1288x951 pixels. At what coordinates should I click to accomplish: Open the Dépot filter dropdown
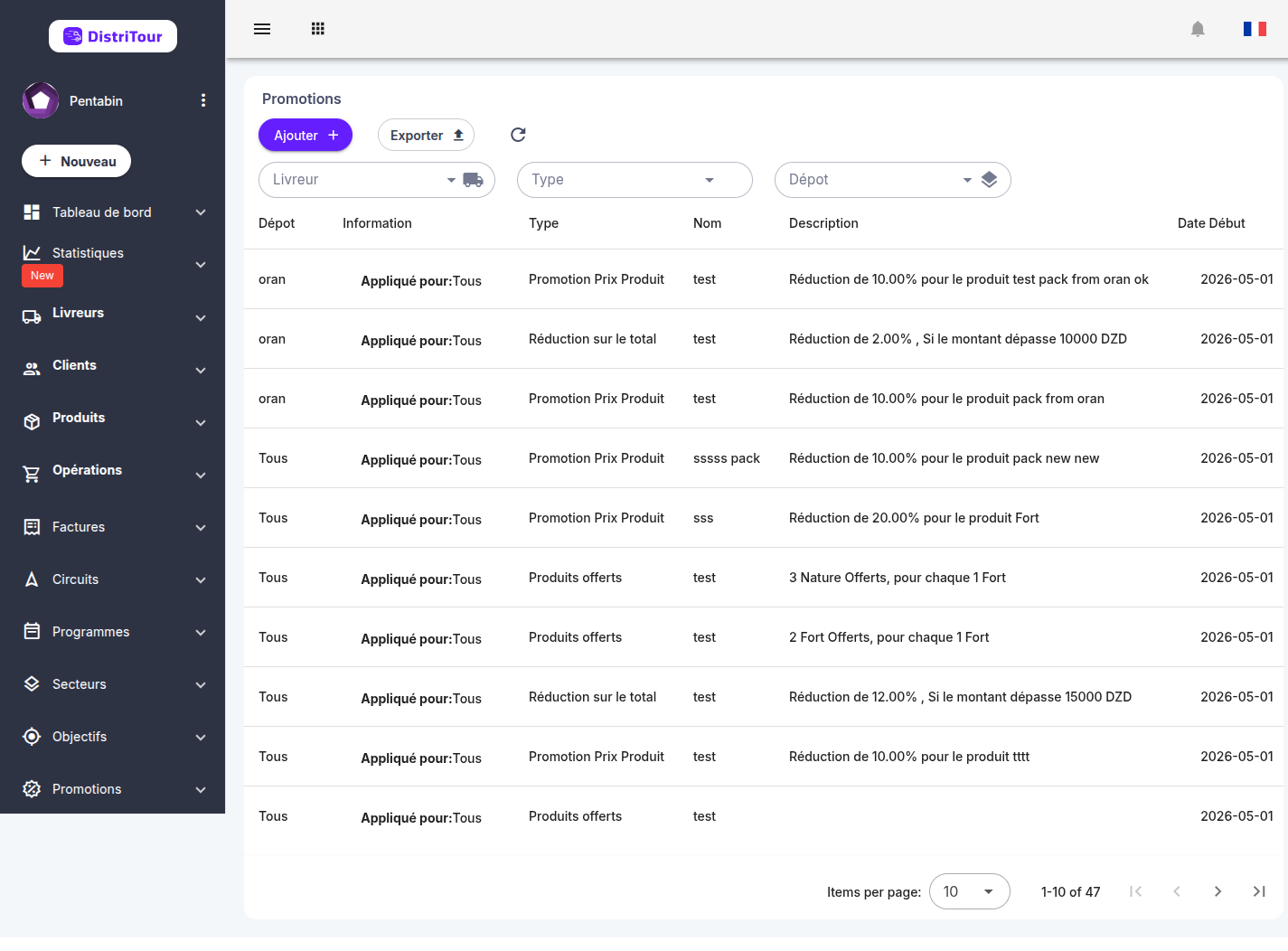coord(893,180)
